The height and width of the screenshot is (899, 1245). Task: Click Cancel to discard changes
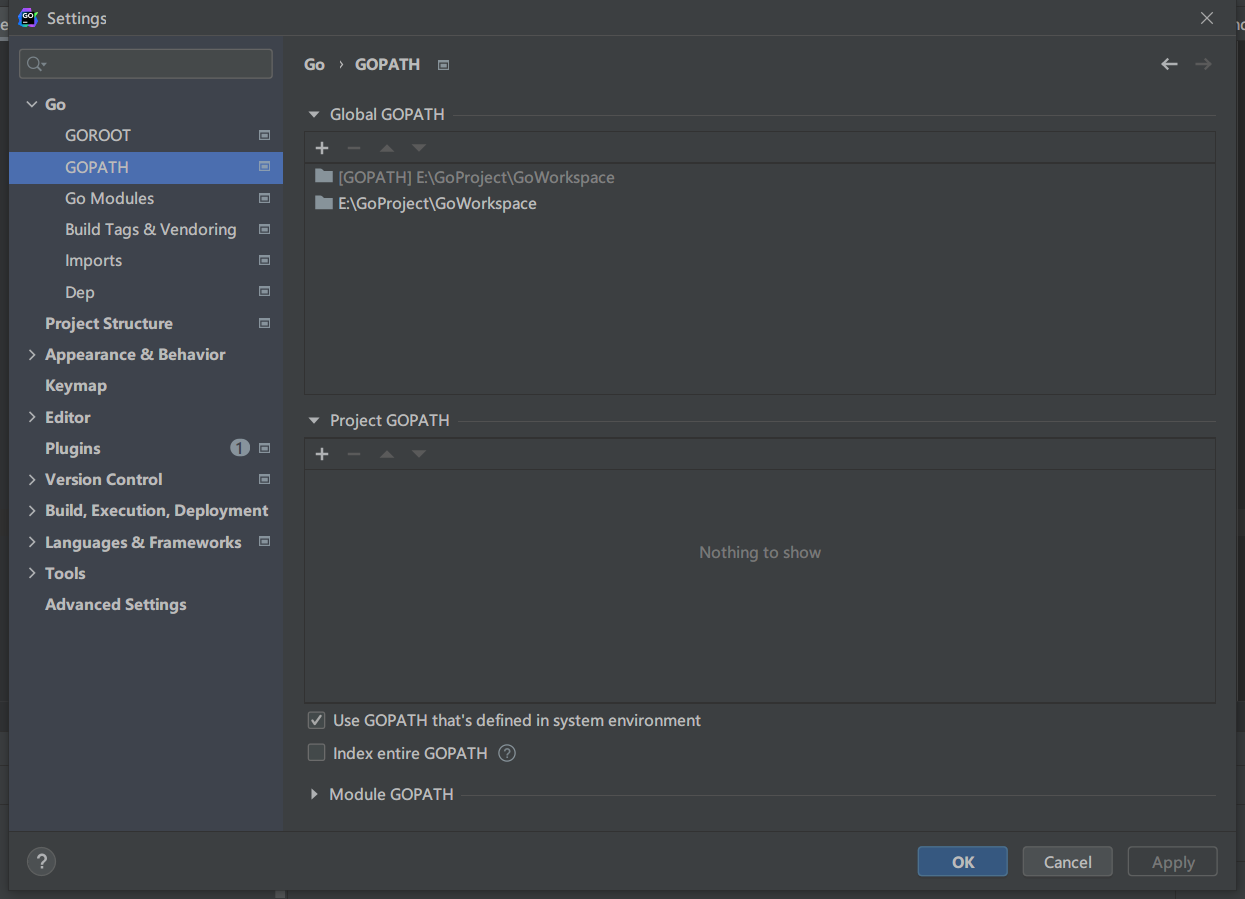[1068, 862]
